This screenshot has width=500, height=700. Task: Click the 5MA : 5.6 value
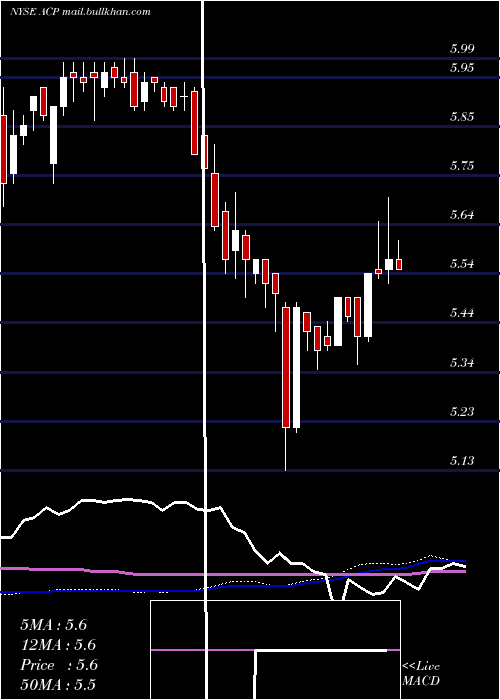point(54,625)
